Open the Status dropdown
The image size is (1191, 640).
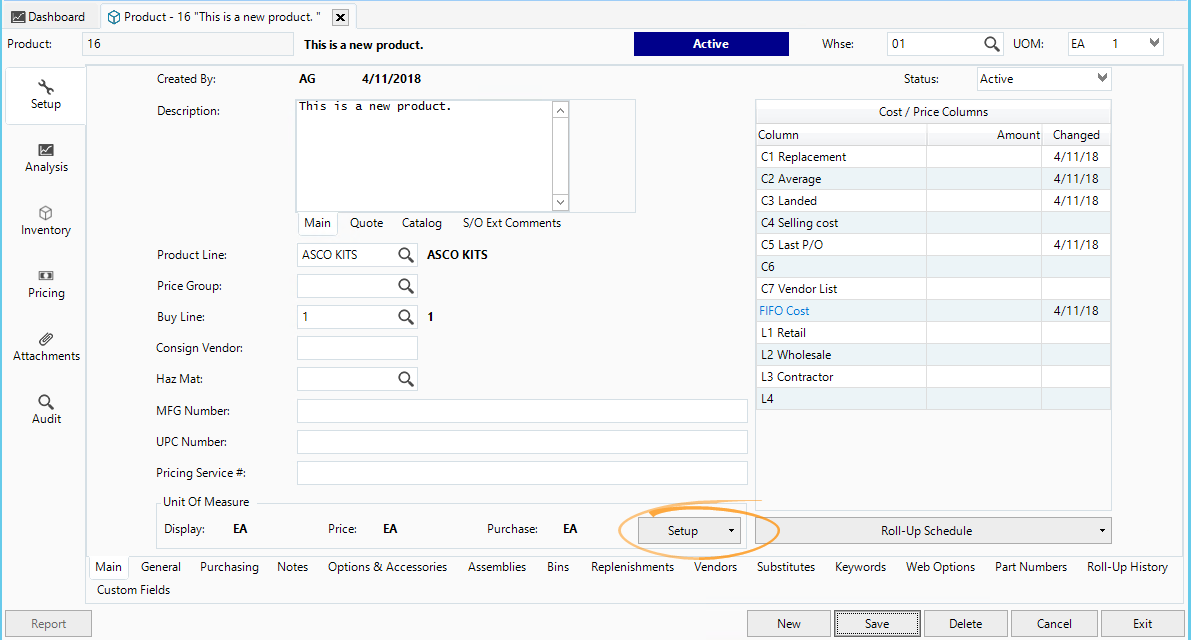(x=1100, y=78)
